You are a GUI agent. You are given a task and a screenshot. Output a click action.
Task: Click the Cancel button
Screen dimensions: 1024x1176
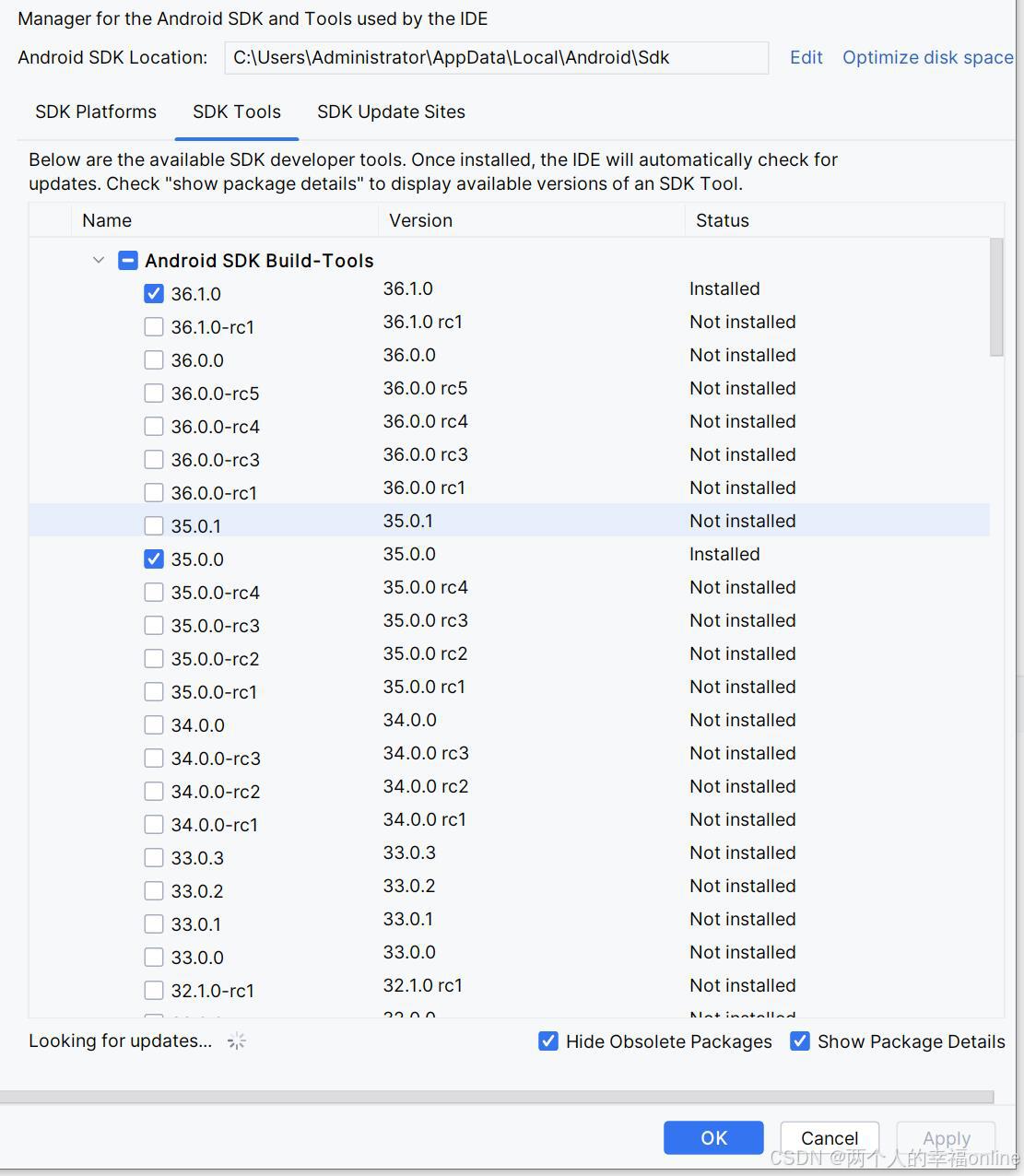coord(830,1138)
